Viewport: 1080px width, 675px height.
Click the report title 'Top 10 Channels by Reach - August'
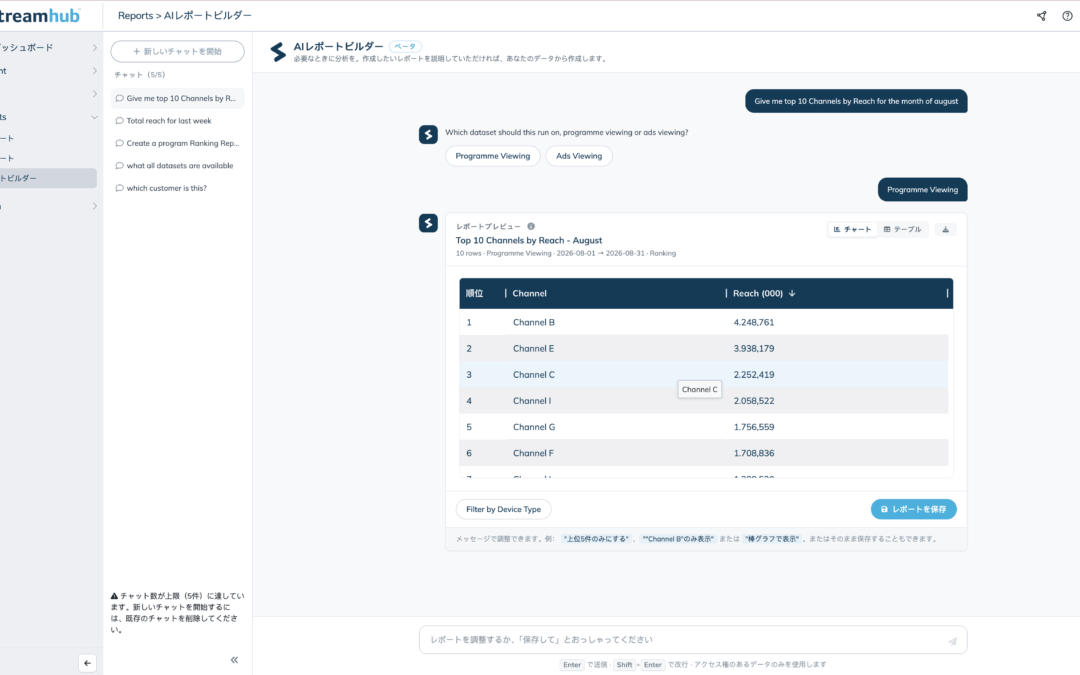click(529, 240)
